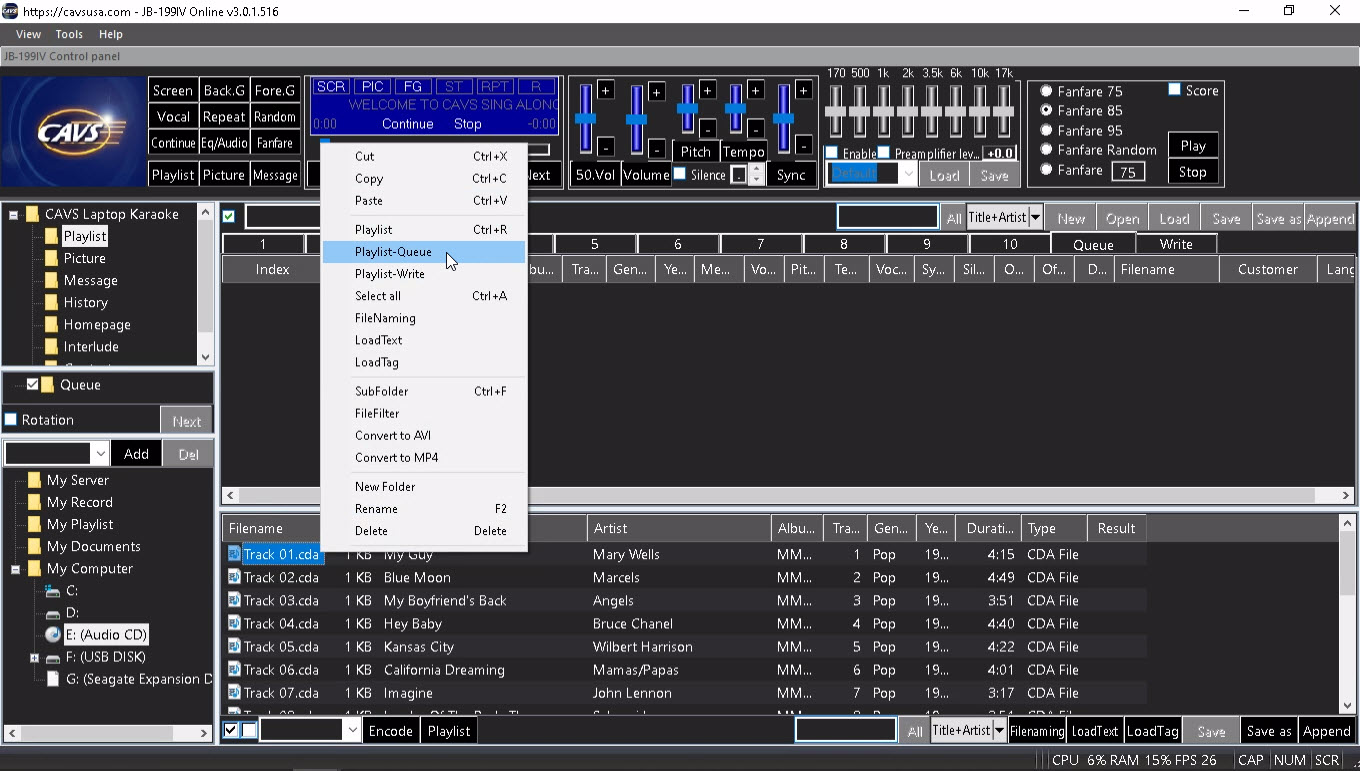Viewport: 1360px width, 771px height.
Task: Open the equalizer Default preset dropdown
Action: coord(908,174)
